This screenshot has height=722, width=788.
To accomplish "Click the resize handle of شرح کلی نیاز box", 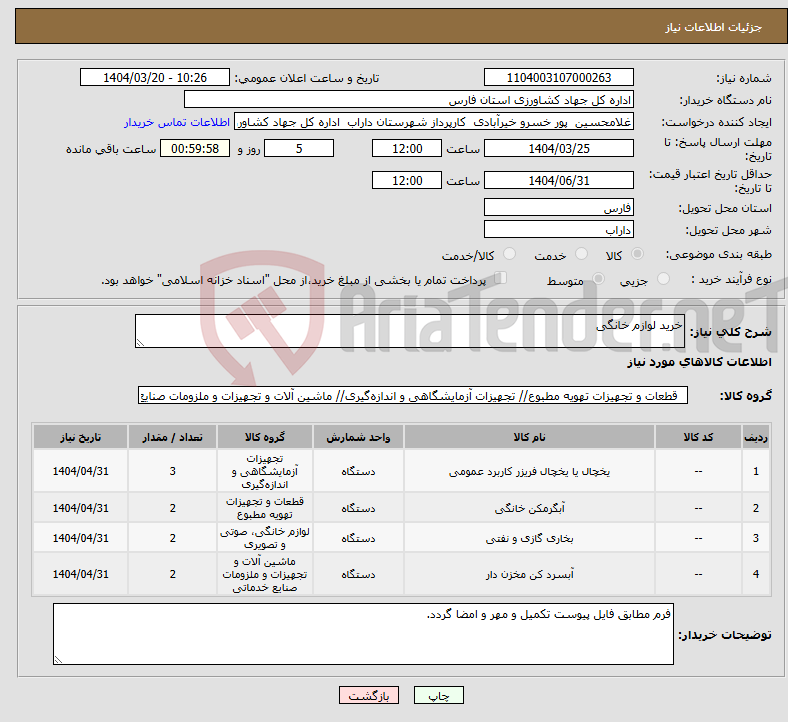I will point(140,343).
